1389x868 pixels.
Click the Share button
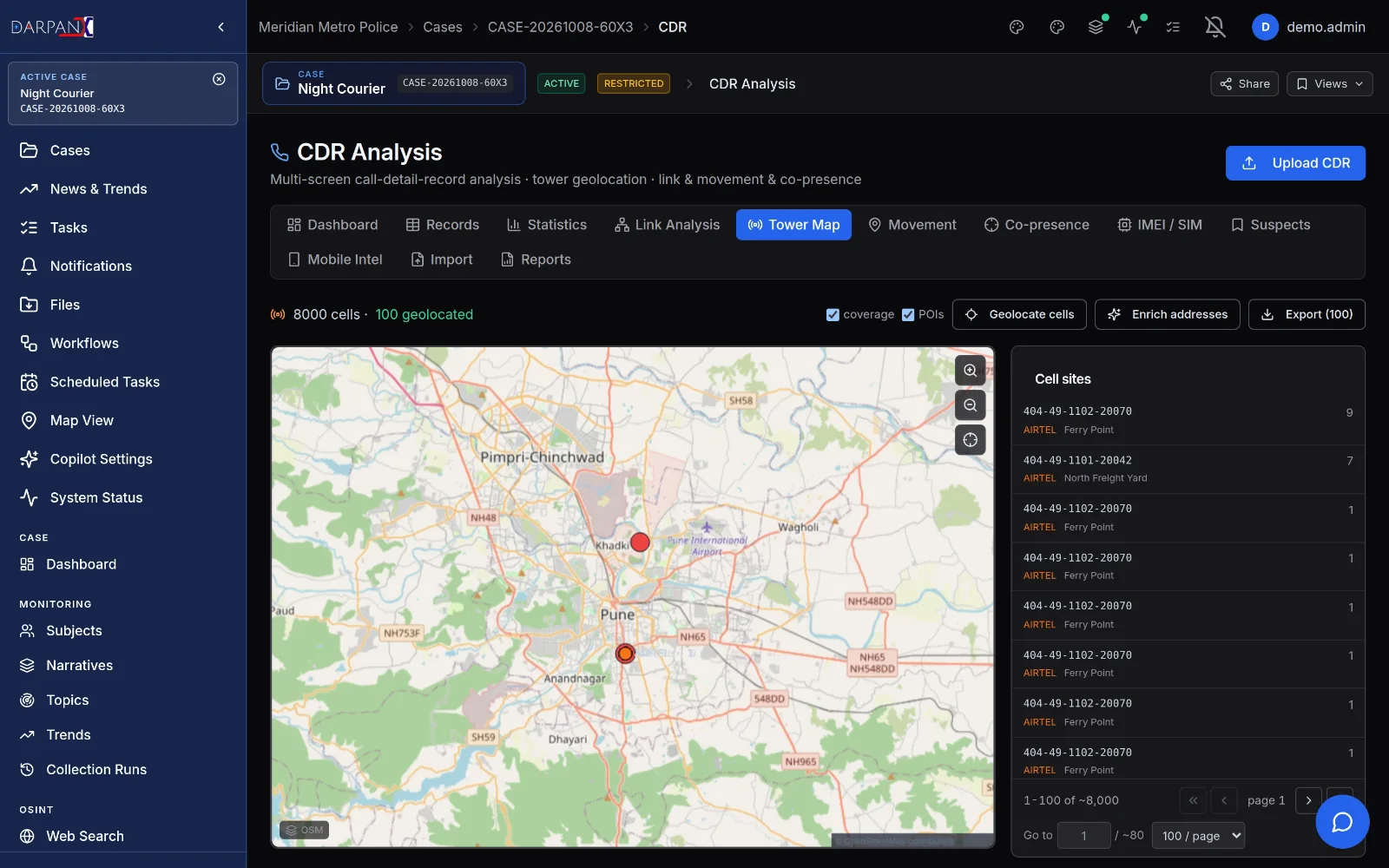click(x=1244, y=84)
